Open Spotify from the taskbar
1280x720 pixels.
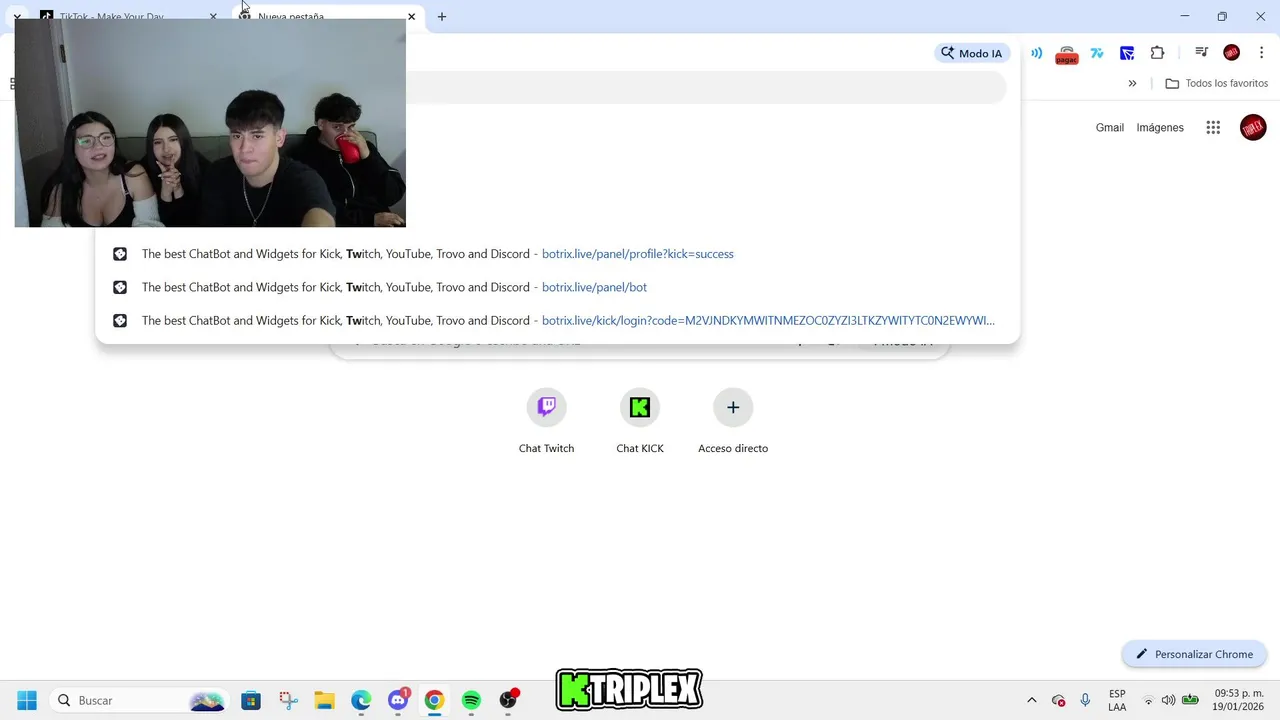[x=471, y=700]
